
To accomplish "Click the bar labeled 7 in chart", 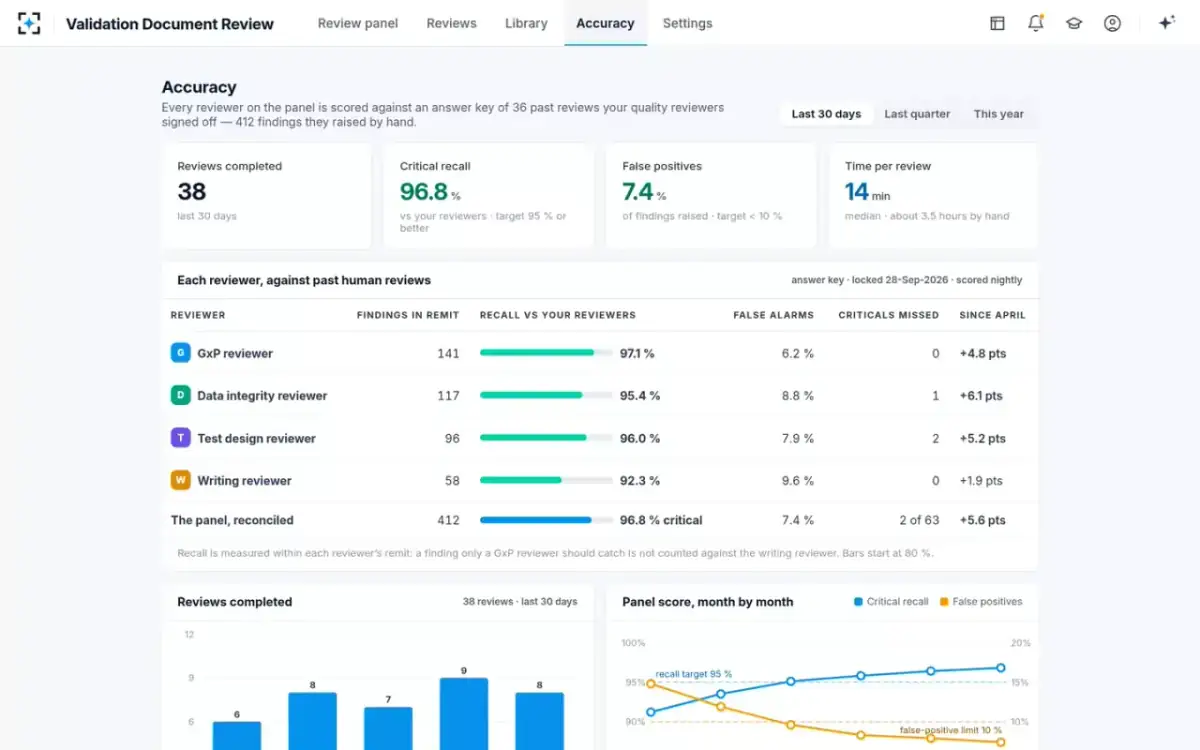I will tap(388, 728).
